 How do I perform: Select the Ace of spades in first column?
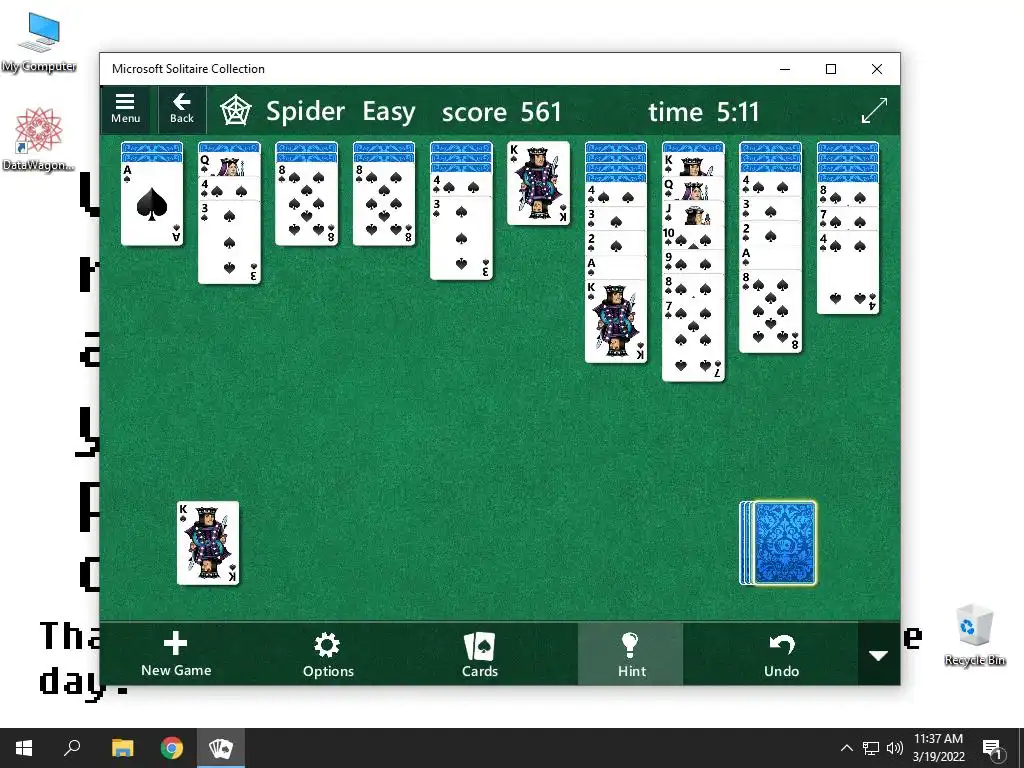click(x=152, y=203)
